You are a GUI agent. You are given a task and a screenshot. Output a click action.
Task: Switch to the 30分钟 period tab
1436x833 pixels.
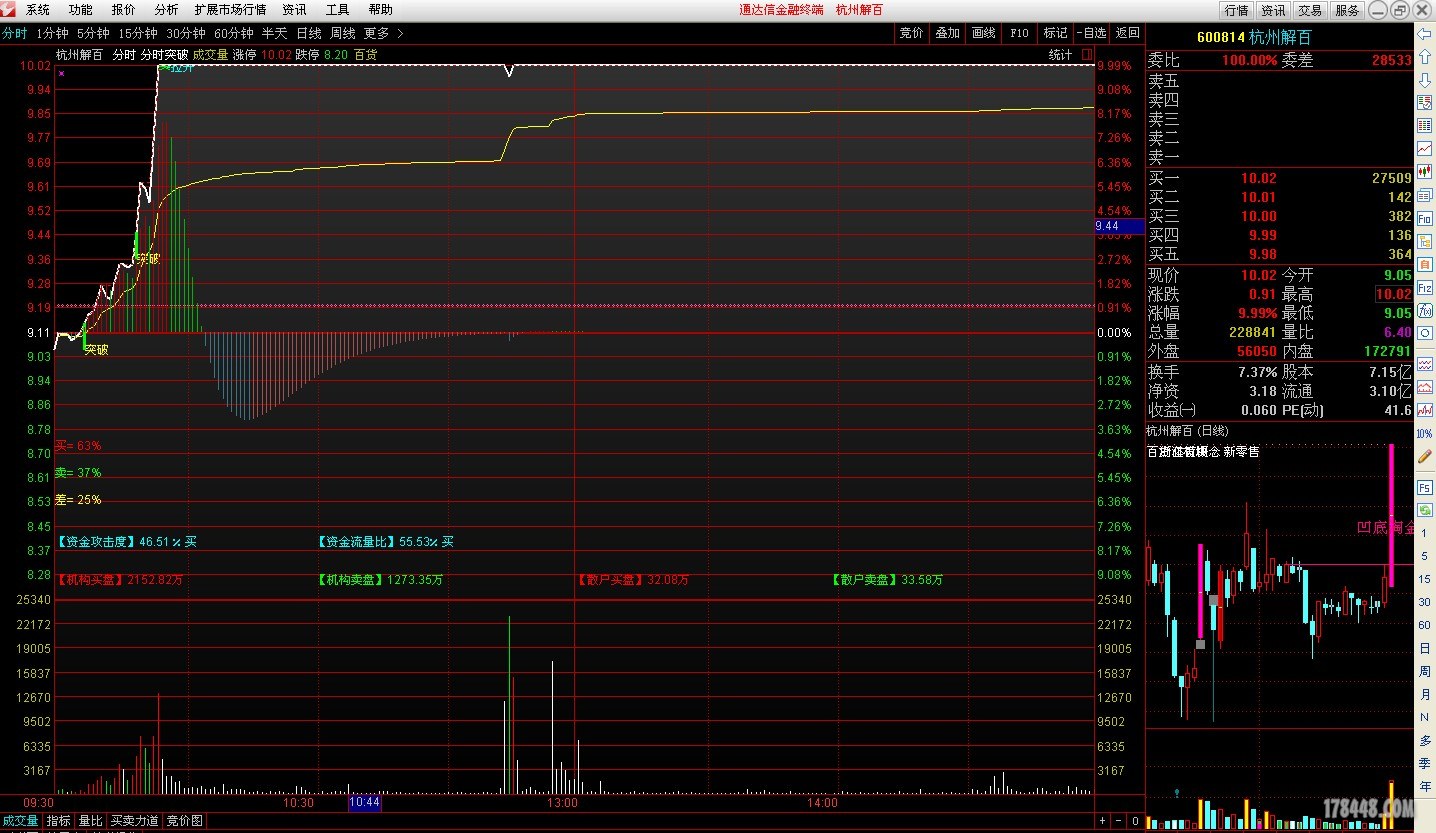pyautogui.click(x=186, y=33)
